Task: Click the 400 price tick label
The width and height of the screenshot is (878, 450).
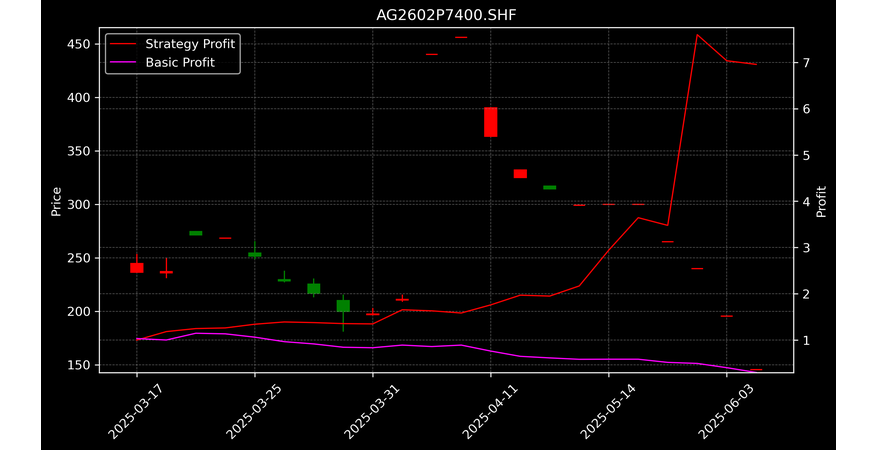Action: [78, 98]
